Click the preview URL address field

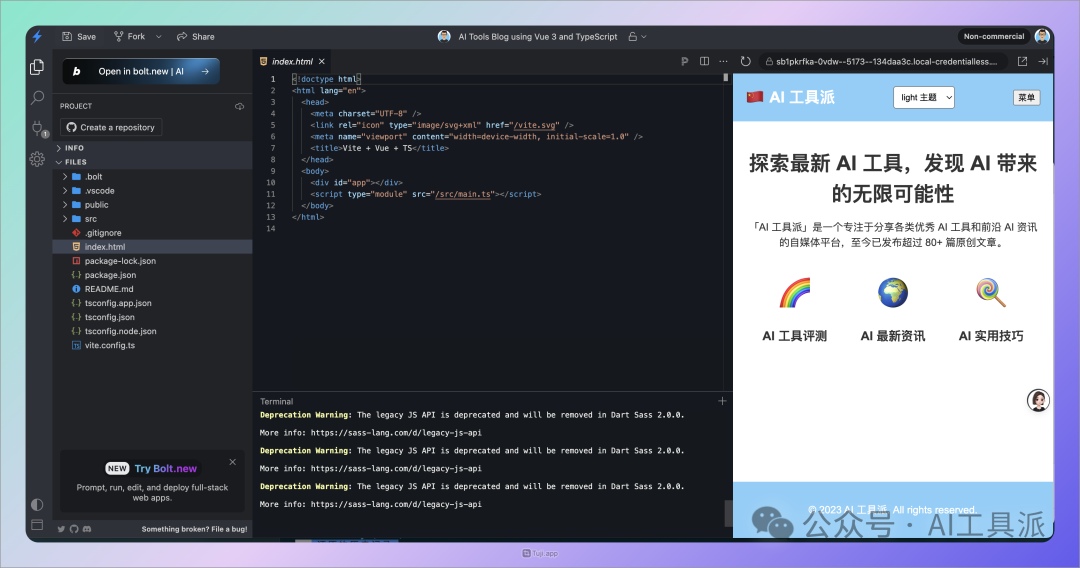pos(885,61)
